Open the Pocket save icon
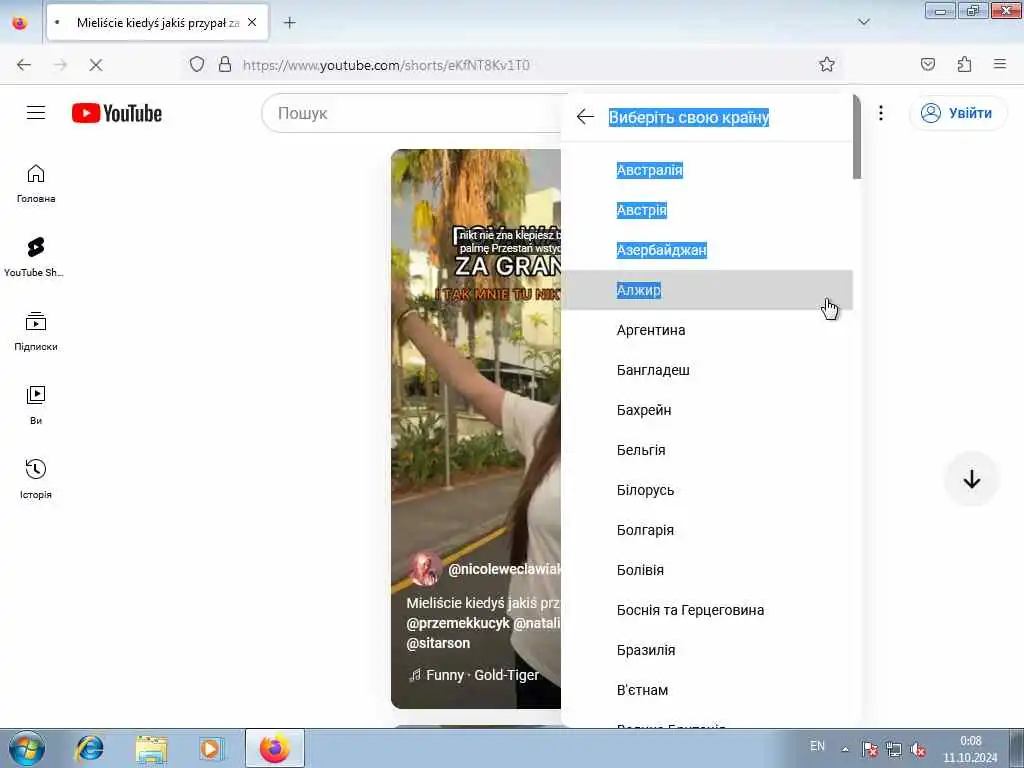This screenshot has width=1024, height=768. pyautogui.click(x=928, y=64)
